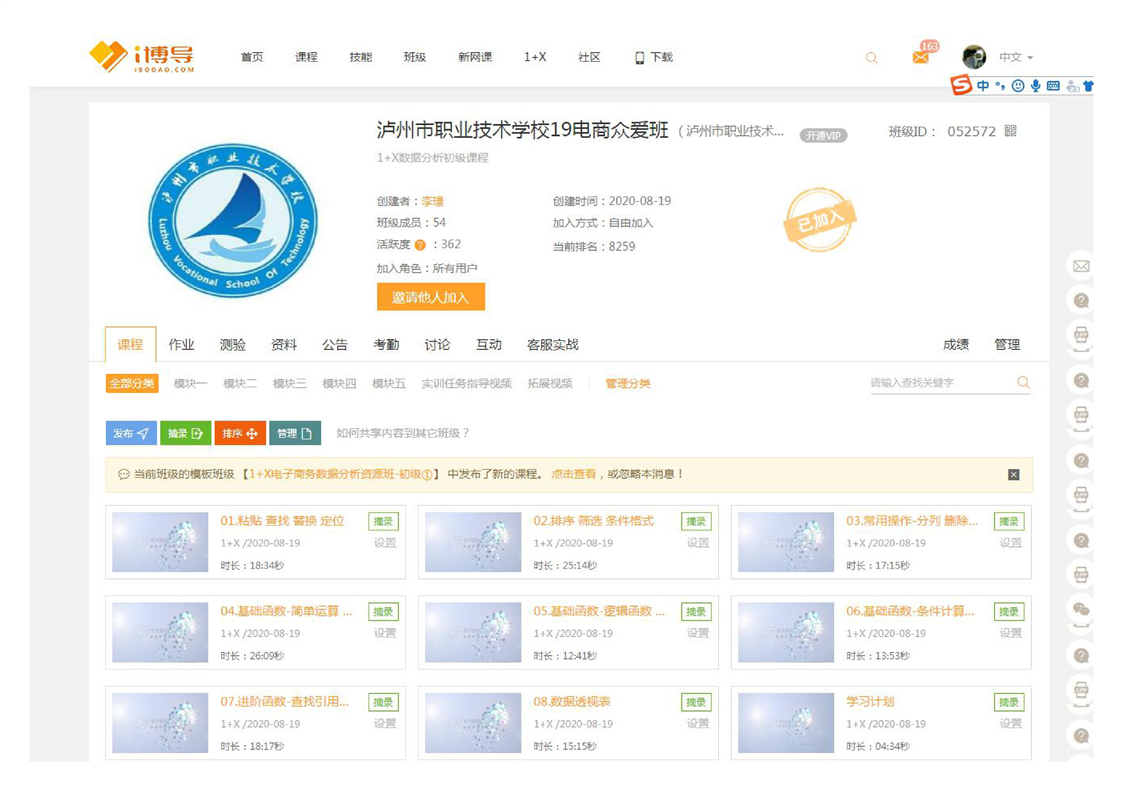Viewport: 1122px width, 793px height.
Task: Open the 08.数据透视表 video thumbnail
Action: click(x=473, y=723)
